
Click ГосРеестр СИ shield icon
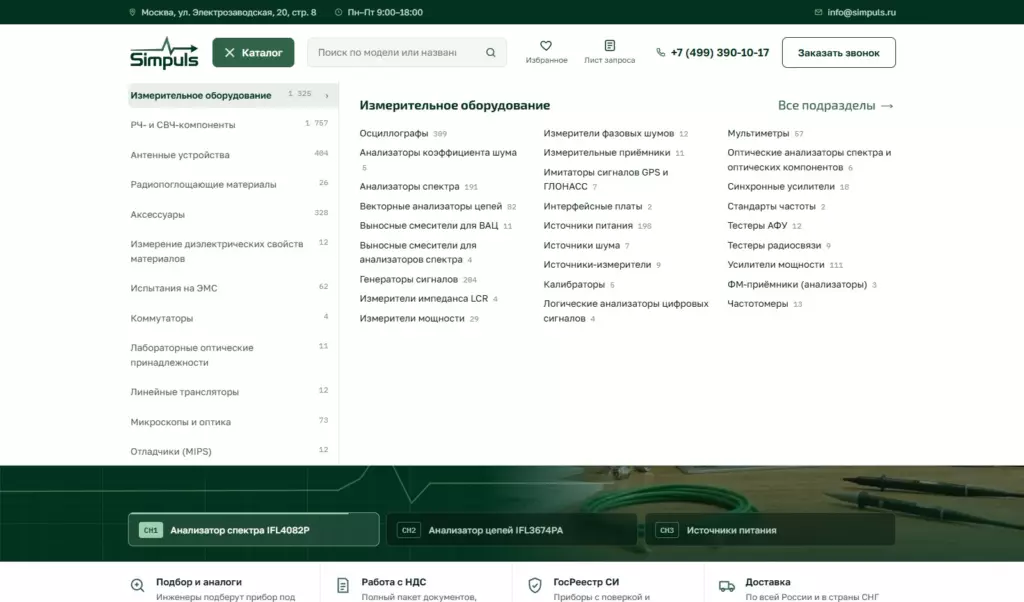point(535,585)
